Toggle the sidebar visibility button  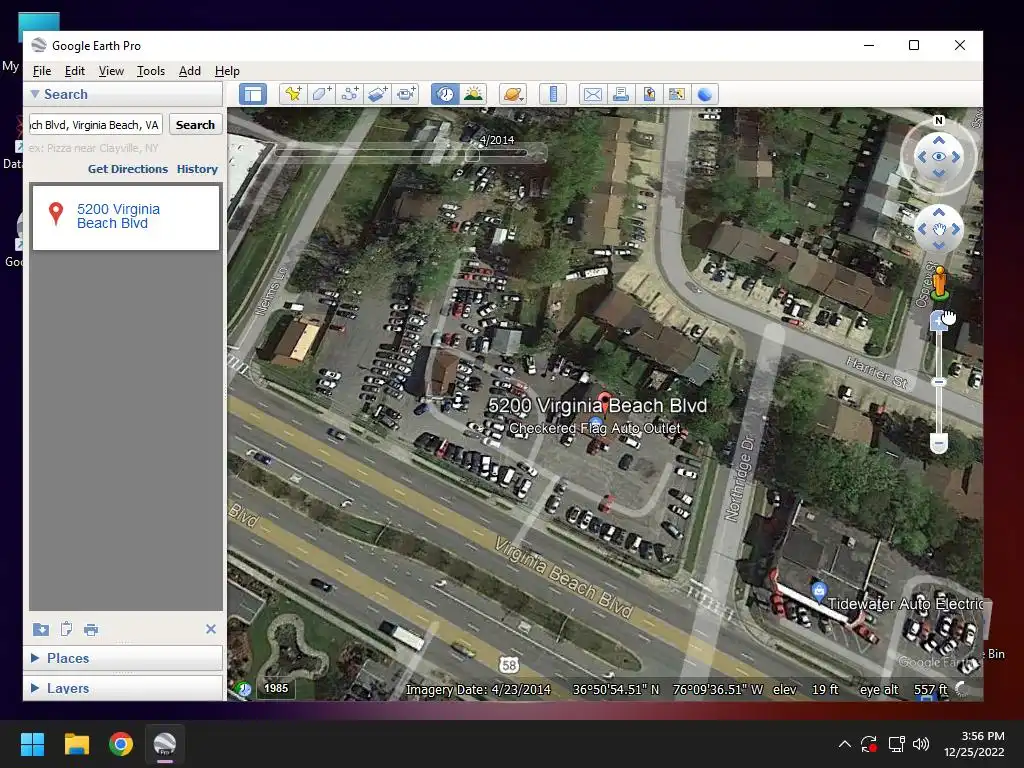coord(253,94)
